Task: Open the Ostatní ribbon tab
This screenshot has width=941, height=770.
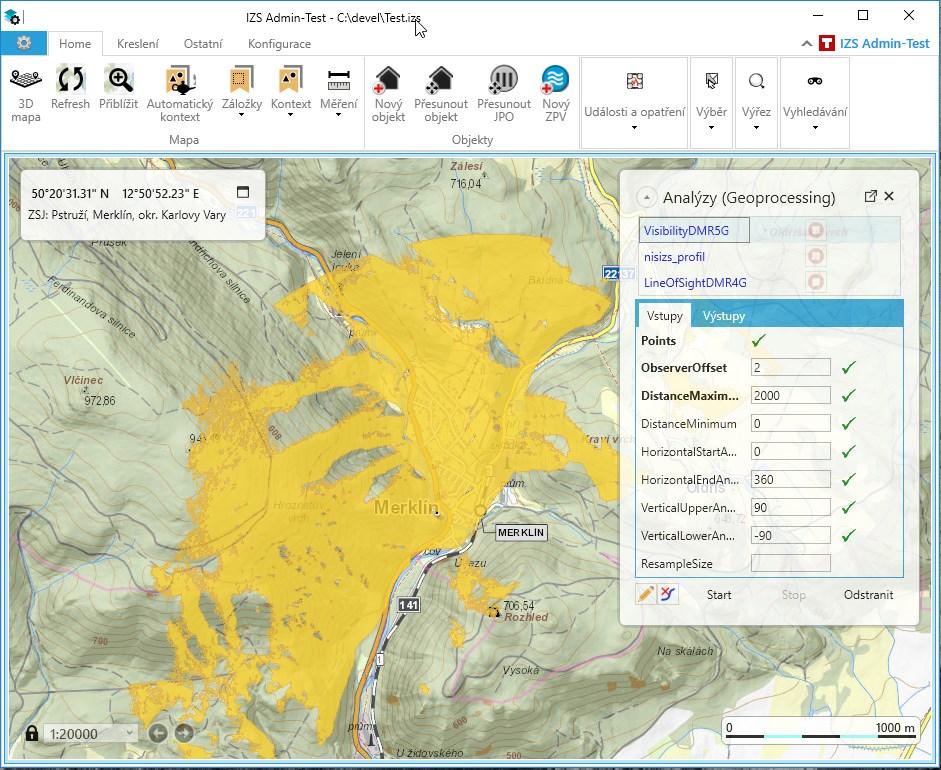Action: click(x=203, y=44)
